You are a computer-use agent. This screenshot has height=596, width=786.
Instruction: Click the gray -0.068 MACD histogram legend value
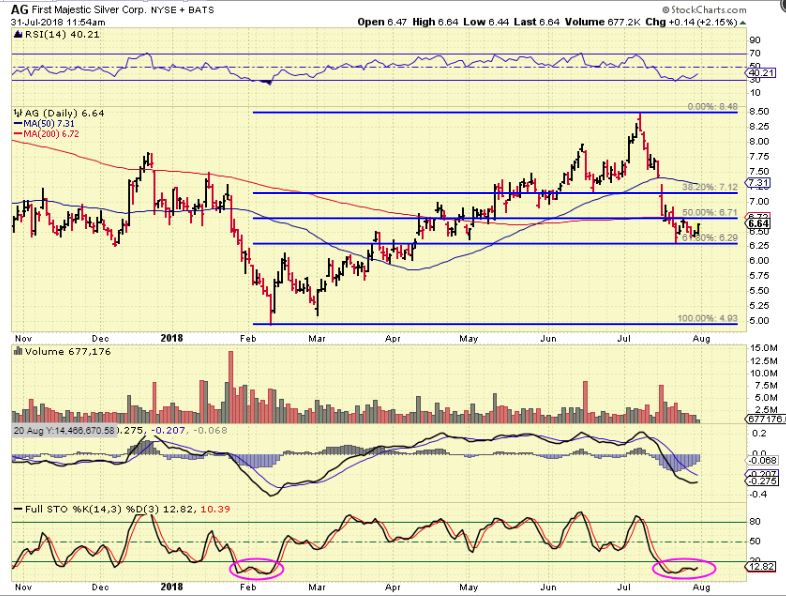click(x=210, y=431)
